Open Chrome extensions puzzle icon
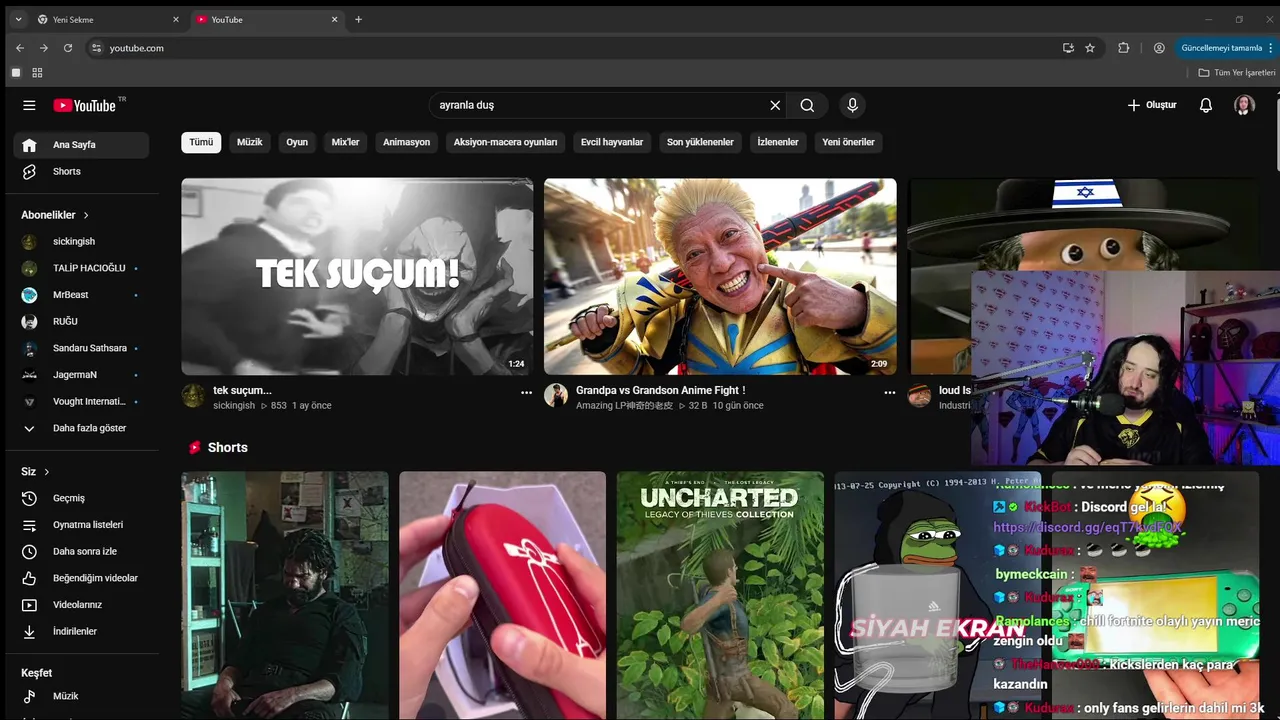The height and width of the screenshot is (720, 1280). click(1124, 48)
